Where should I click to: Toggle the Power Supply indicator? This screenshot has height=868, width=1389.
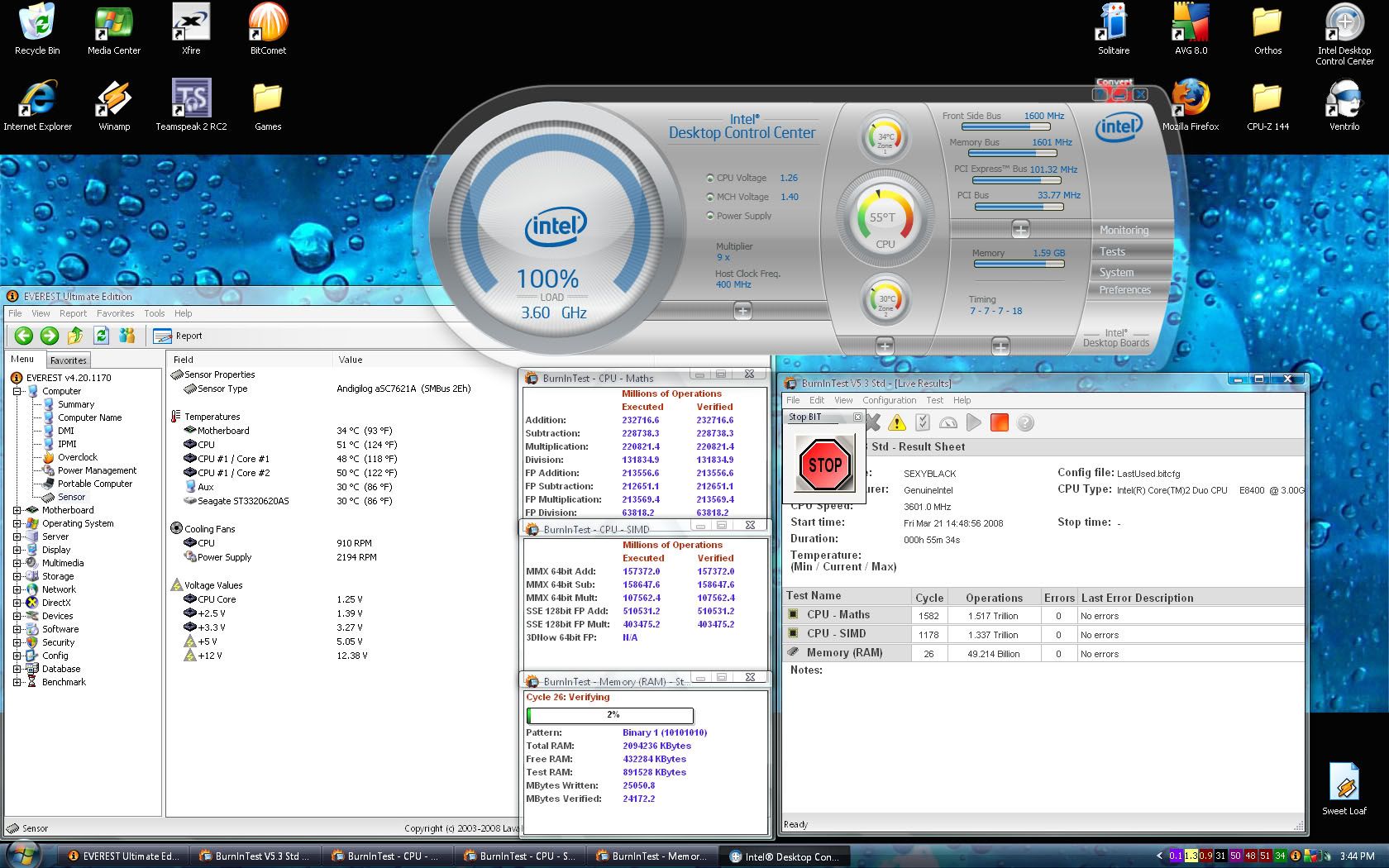coord(709,216)
